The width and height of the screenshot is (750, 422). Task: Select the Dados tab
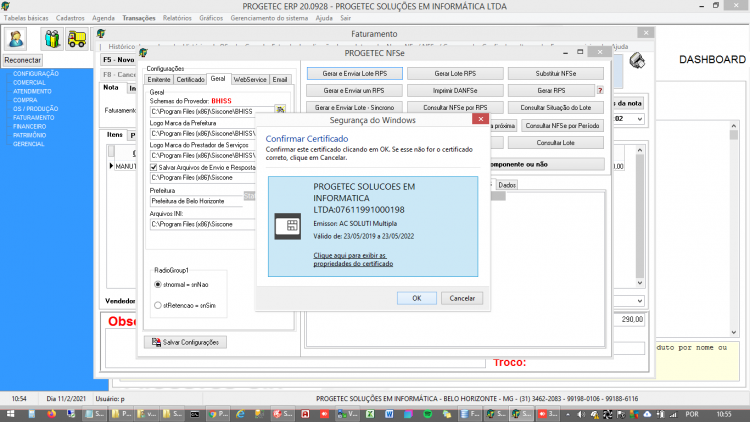507,185
